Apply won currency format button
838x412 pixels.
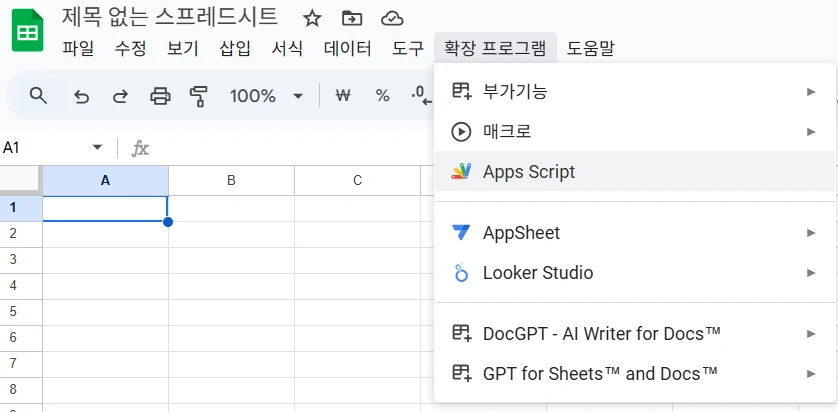click(x=343, y=96)
